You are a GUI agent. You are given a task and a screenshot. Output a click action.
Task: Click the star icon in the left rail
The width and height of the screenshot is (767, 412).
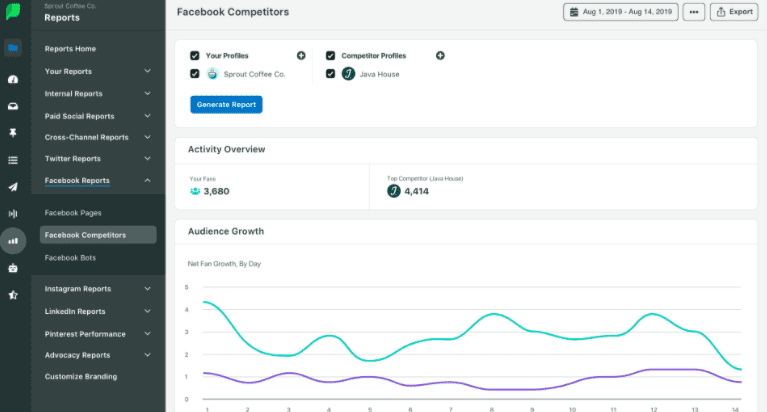pos(13,294)
